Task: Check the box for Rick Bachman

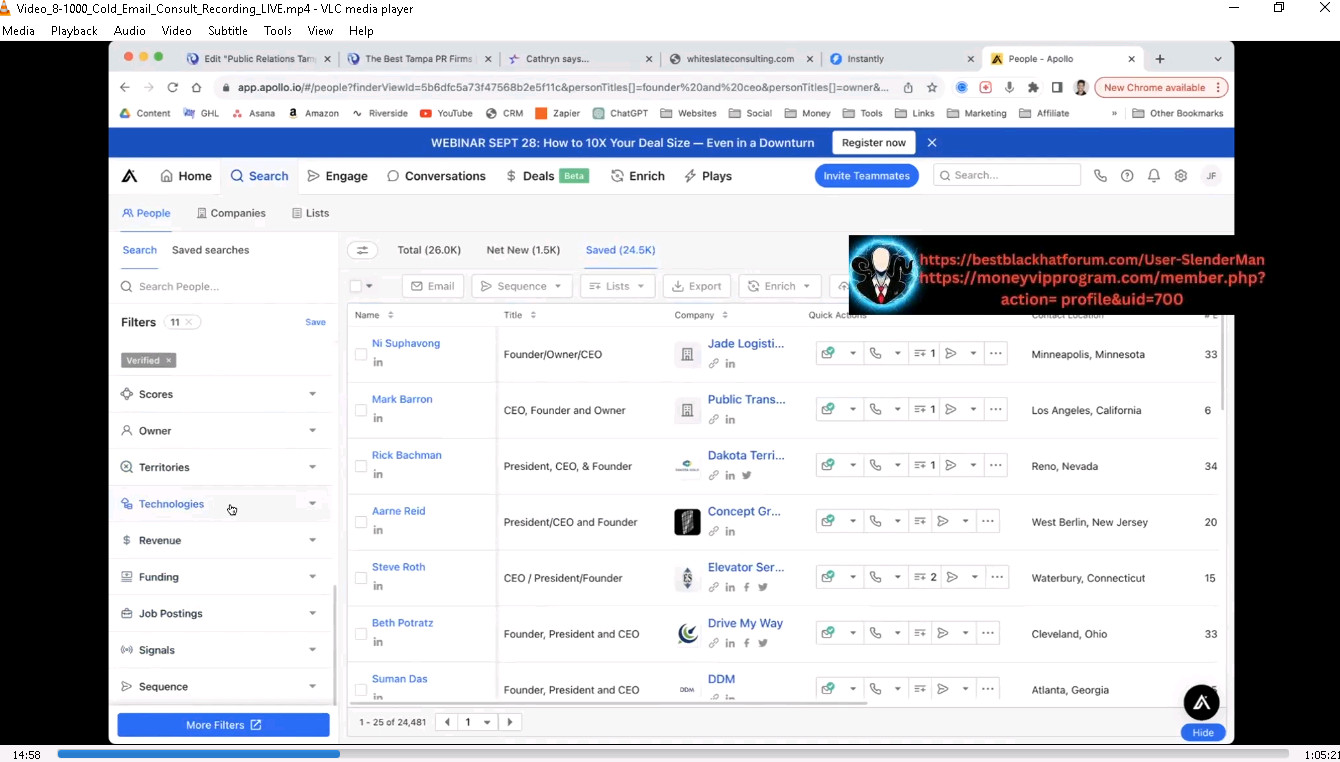Action: pos(361,466)
